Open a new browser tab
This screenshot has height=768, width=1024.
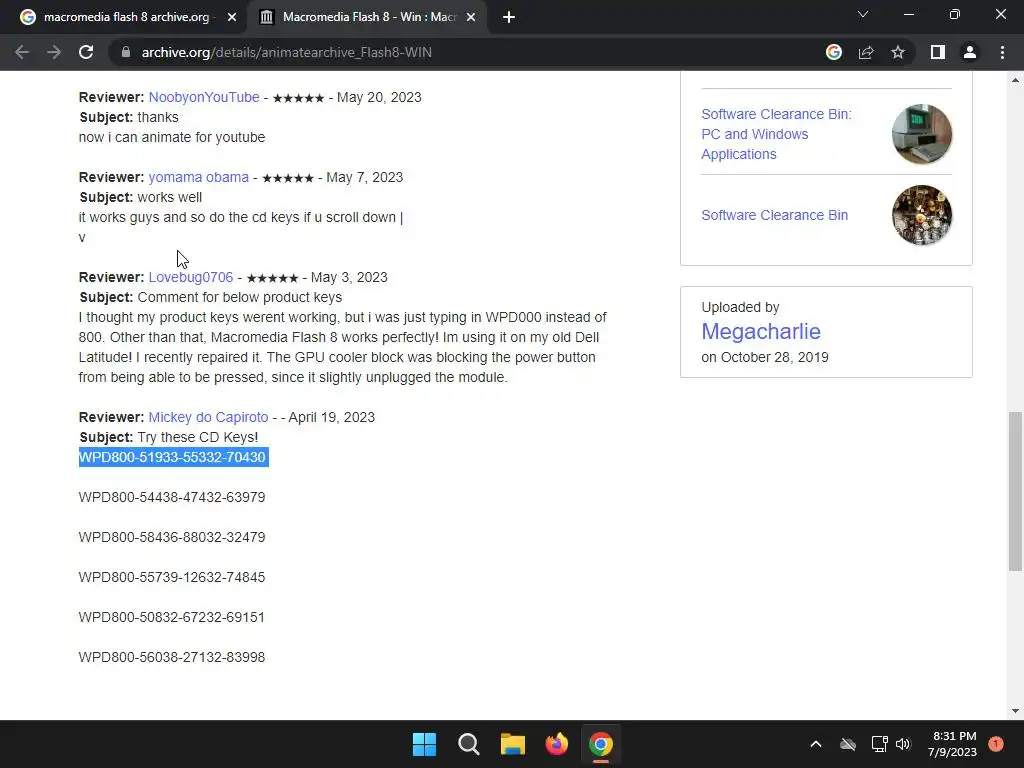[x=509, y=17]
